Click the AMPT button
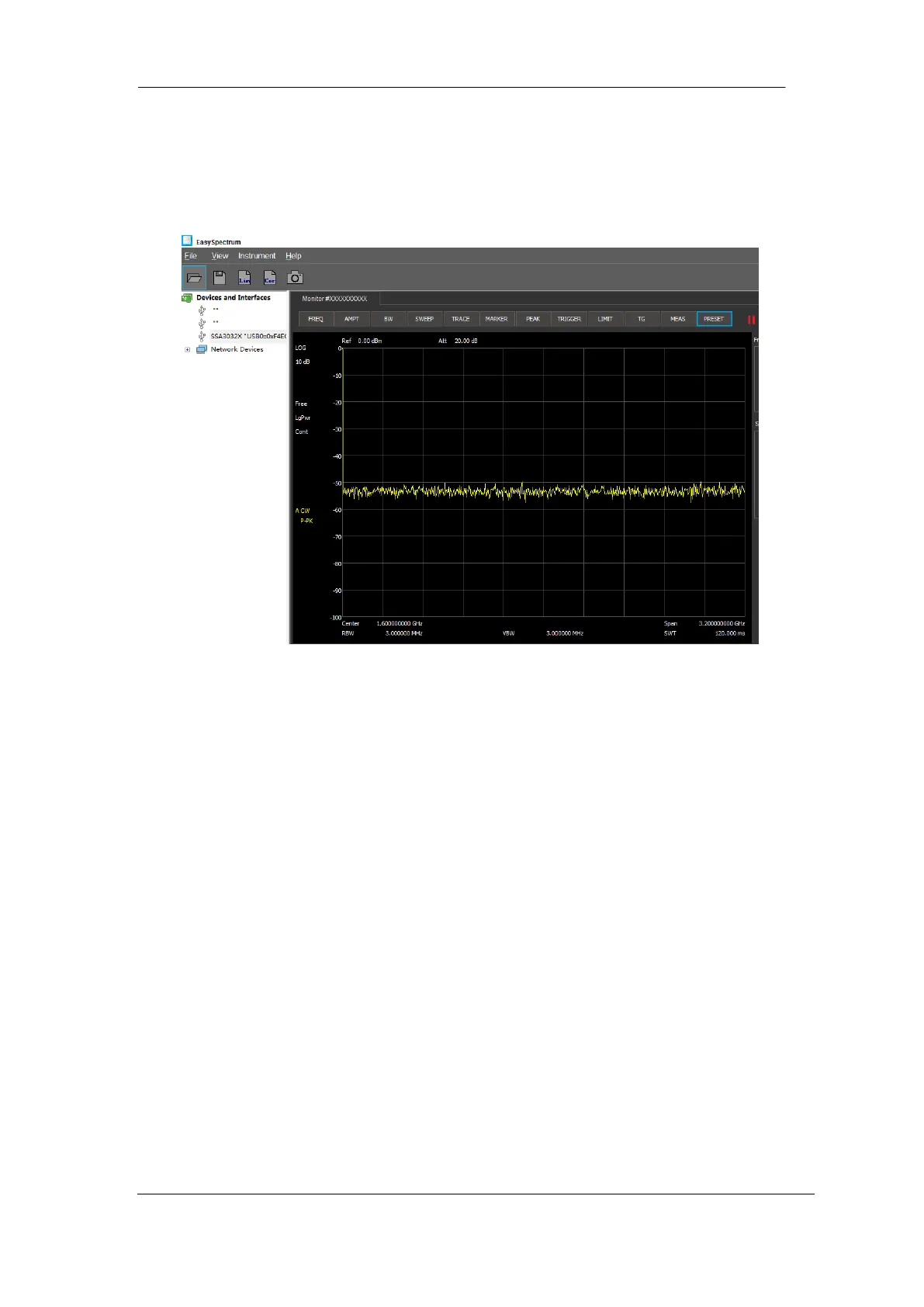The height and width of the screenshot is (1307, 924). (352, 319)
